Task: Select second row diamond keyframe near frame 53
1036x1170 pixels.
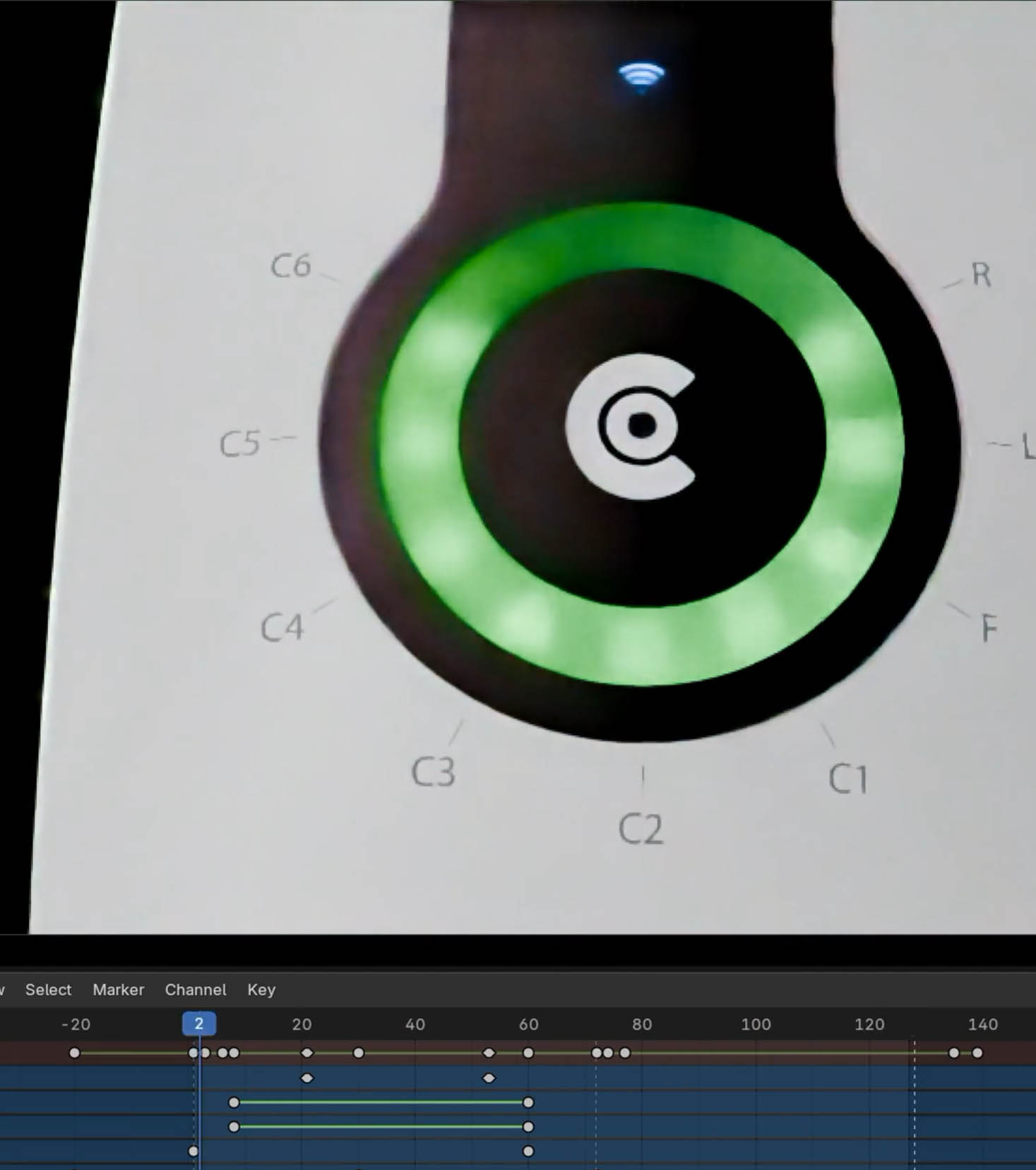Action: point(489,1078)
